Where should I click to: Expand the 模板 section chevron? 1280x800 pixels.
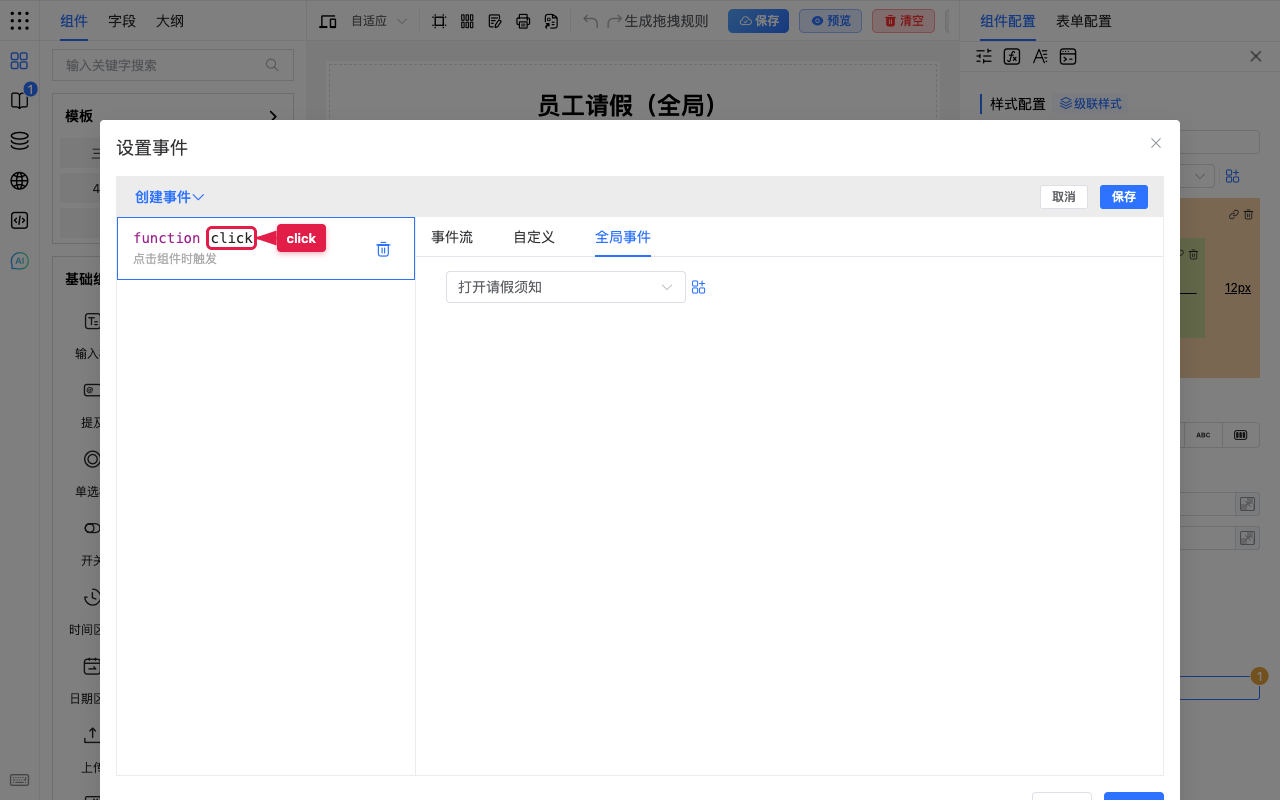[x=273, y=116]
